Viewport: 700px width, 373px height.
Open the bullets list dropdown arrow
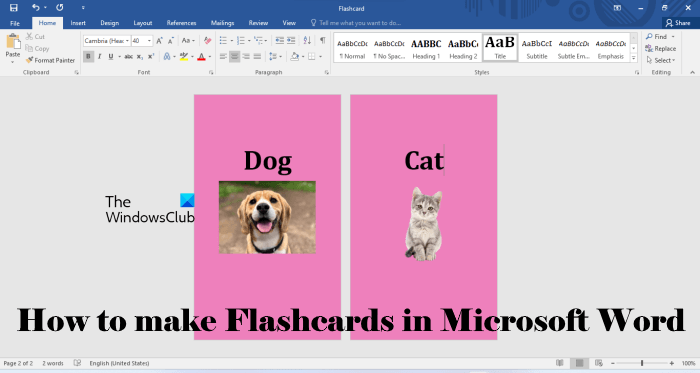[232, 41]
